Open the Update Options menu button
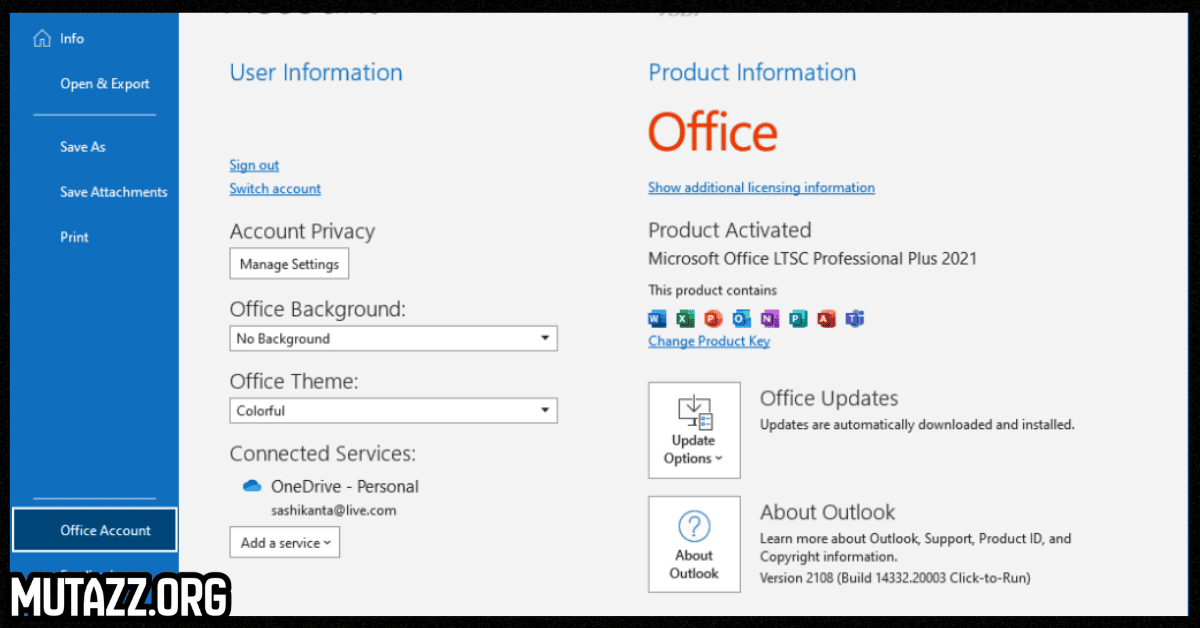1200x628 pixels. [x=694, y=430]
